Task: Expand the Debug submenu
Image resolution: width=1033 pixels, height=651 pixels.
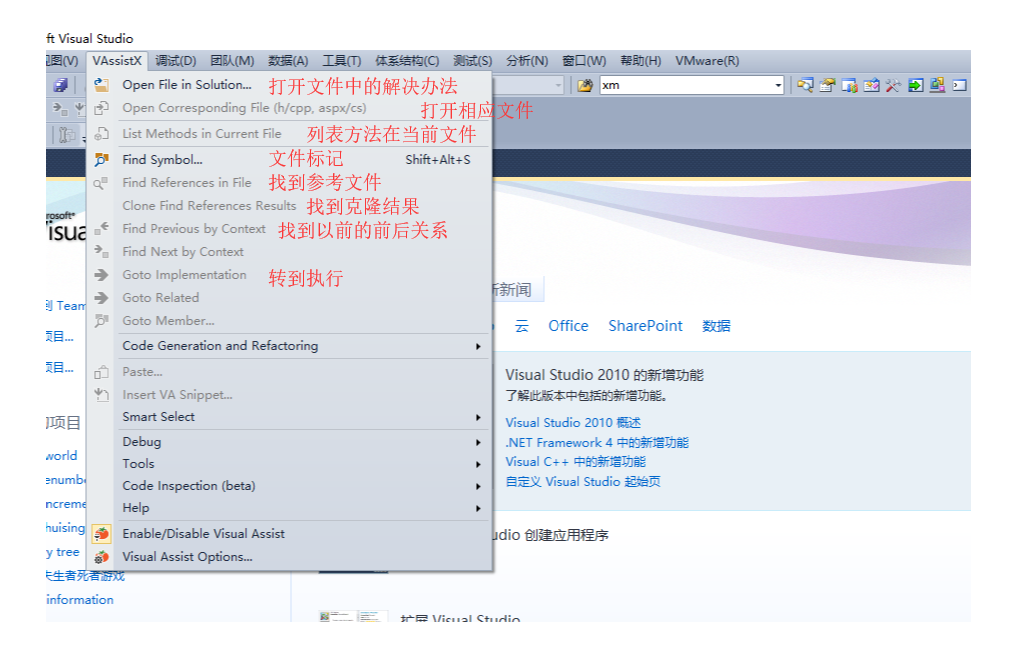Action: (x=290, y=442)
